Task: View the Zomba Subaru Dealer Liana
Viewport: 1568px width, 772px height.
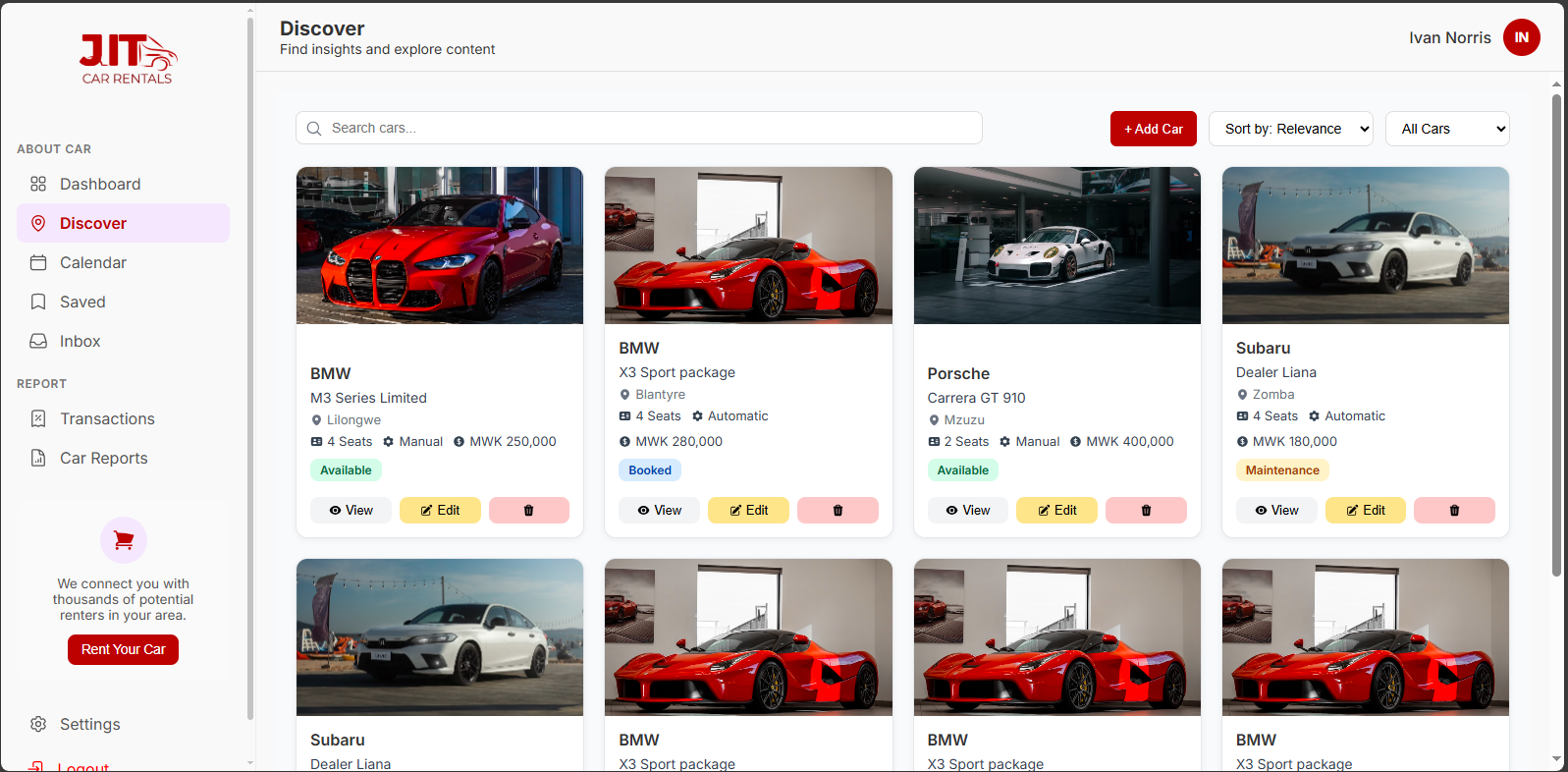Action: [1276, 511]
